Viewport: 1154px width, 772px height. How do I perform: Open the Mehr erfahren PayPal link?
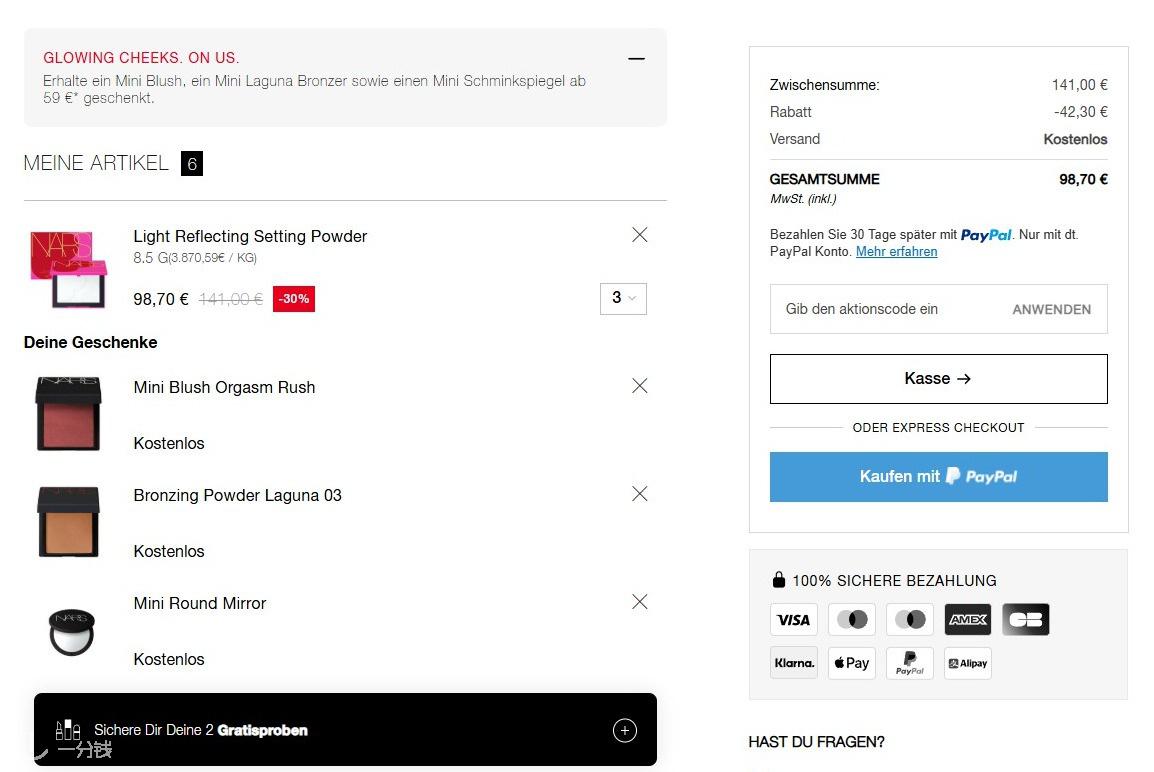[x=896, y=252]
